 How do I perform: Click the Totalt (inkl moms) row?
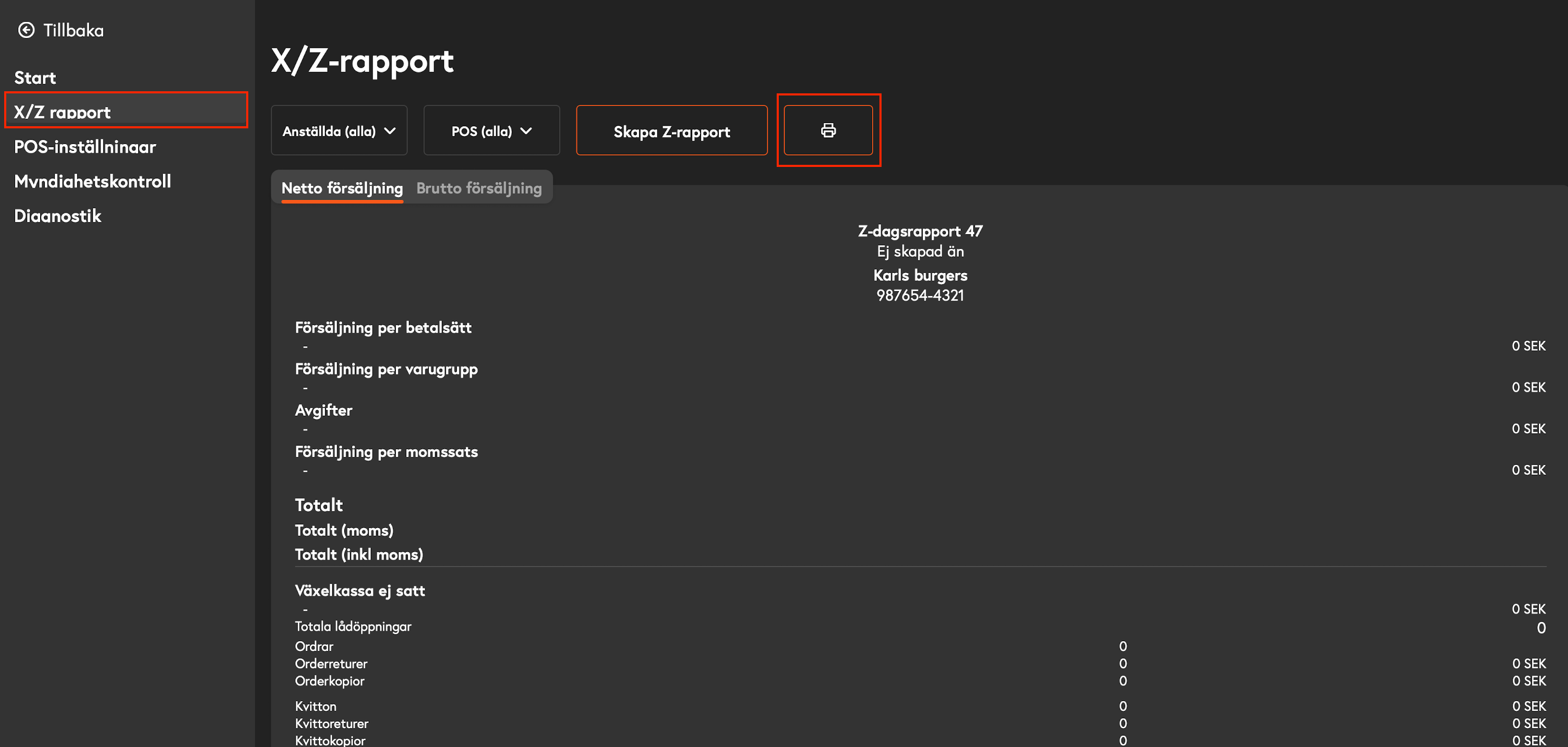358,555
